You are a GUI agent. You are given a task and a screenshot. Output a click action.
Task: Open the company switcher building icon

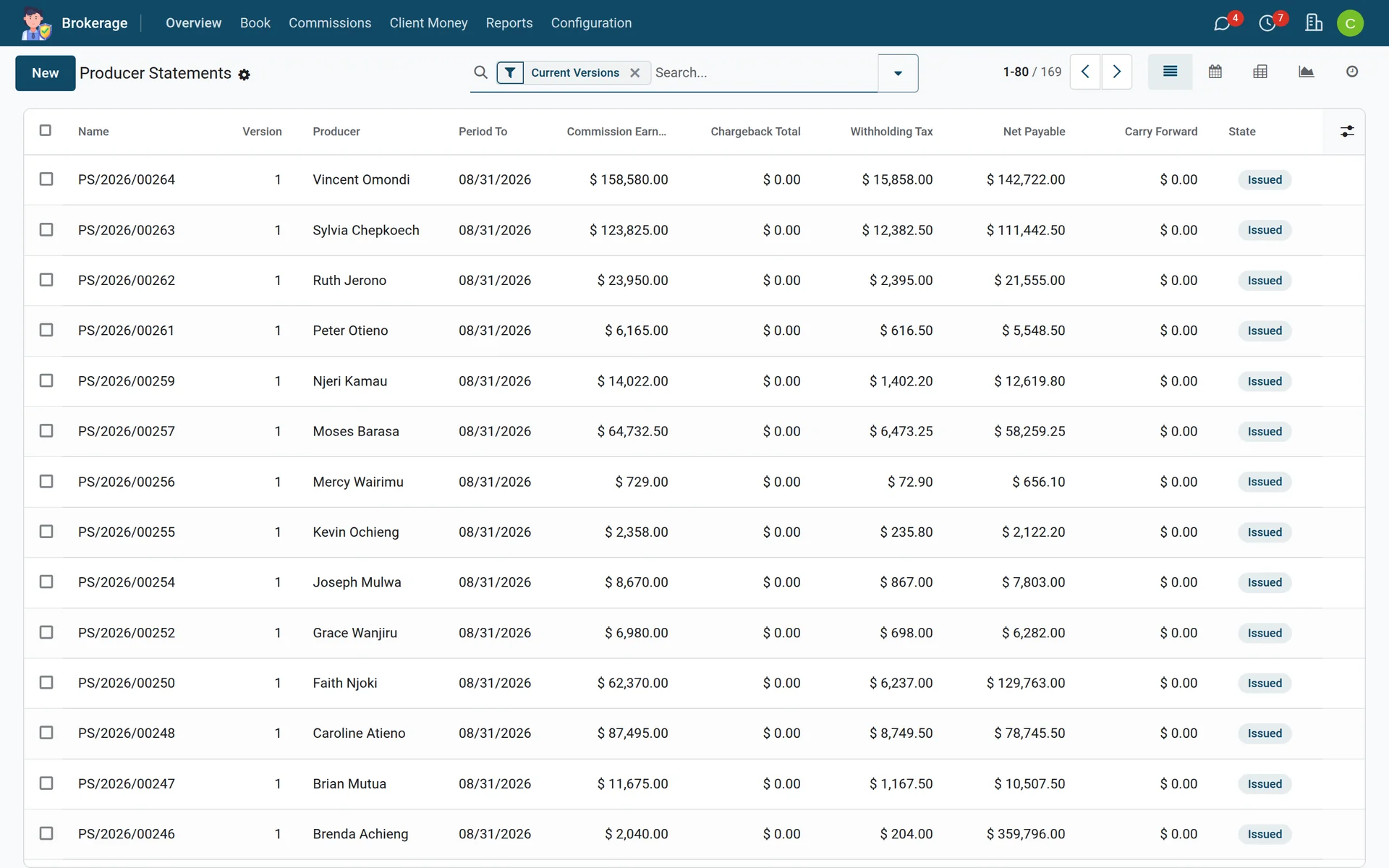[1314, 23]
